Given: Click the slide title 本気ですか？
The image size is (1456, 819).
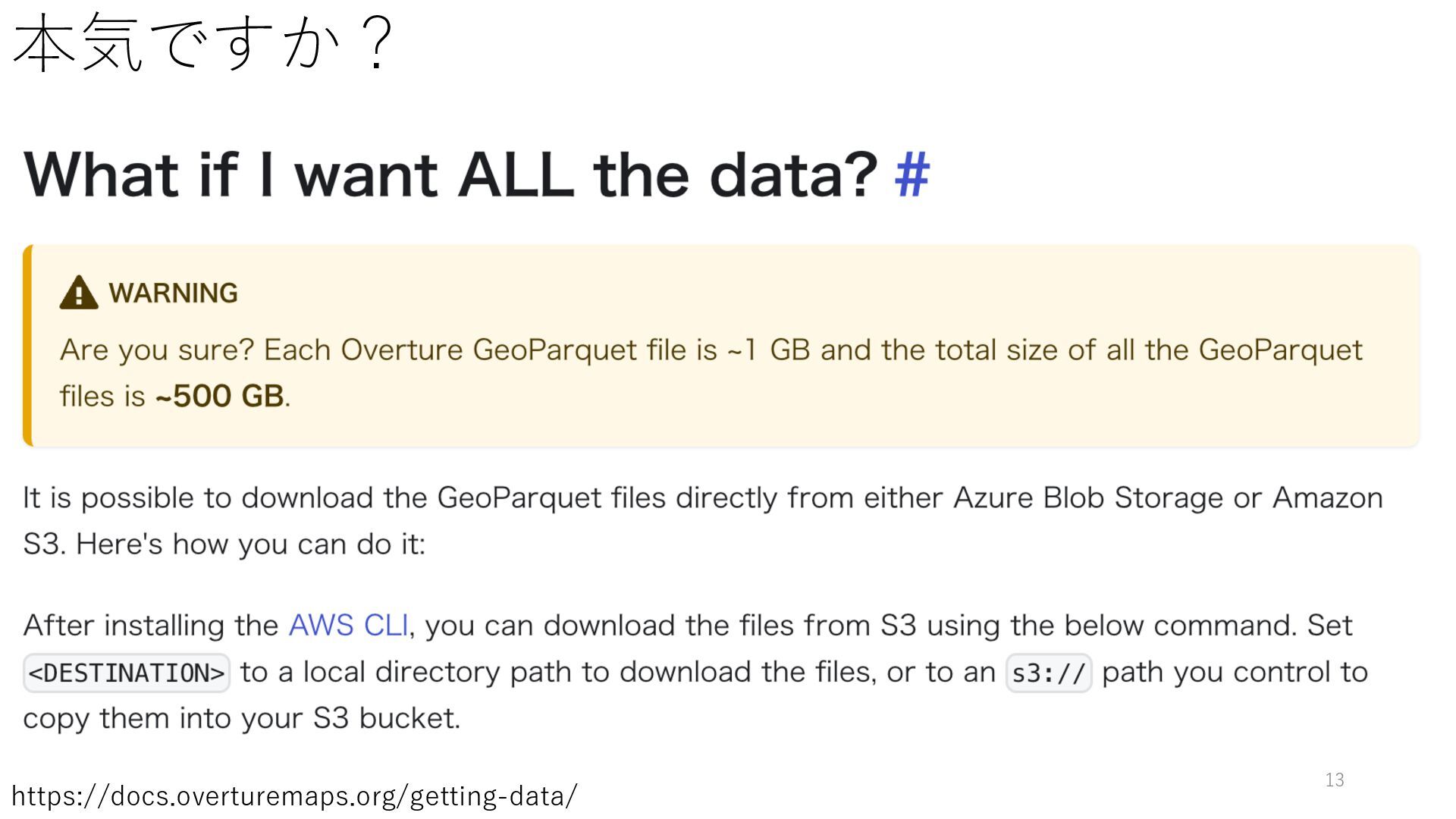Looking at the screenshot, I should (x=203, y=44).
